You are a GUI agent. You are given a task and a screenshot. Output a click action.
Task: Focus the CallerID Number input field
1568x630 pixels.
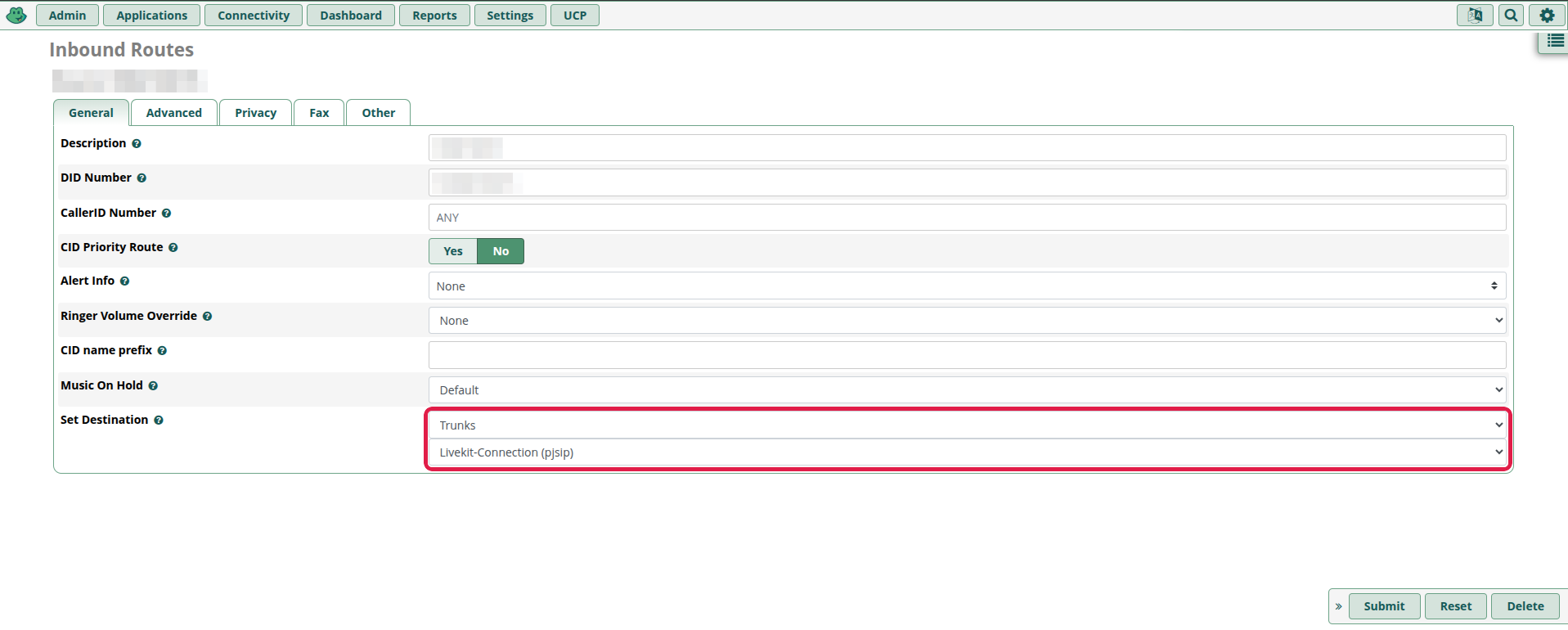967,218
